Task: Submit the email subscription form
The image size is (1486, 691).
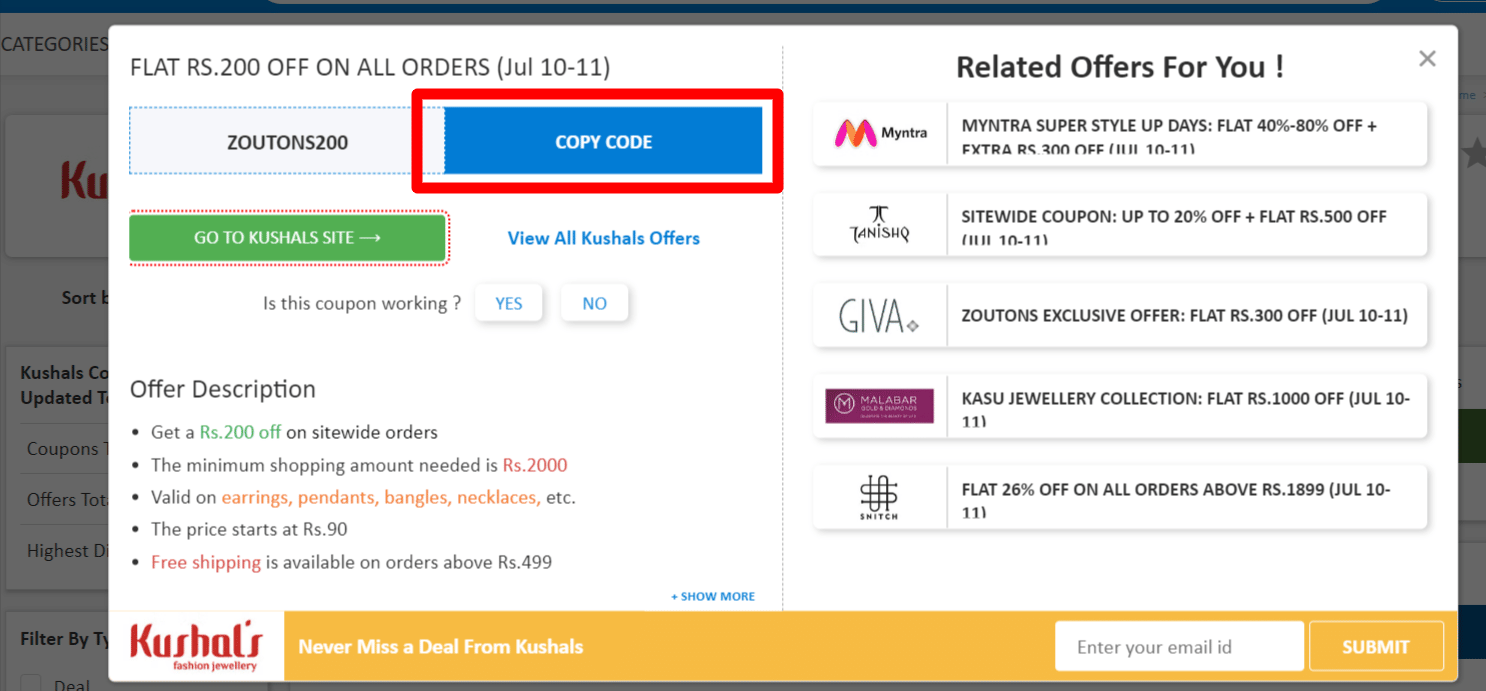Action: pos(1375,647)
